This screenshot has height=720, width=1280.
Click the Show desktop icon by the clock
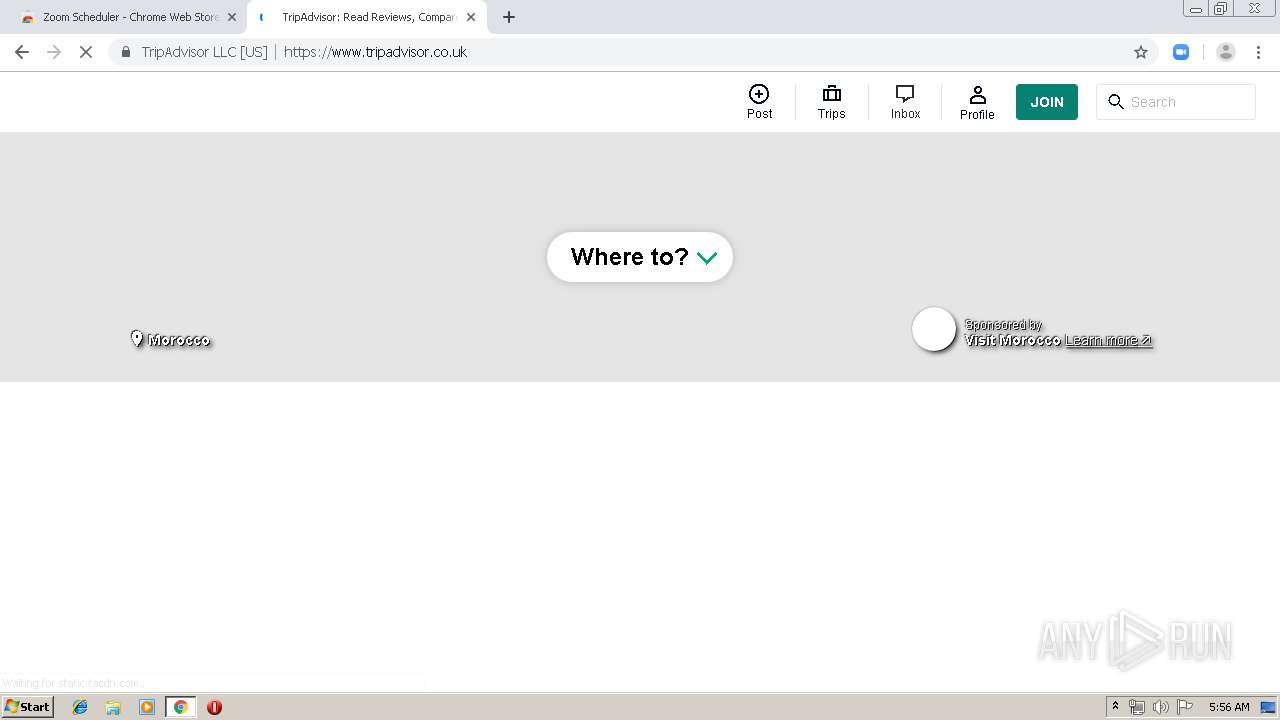pos(1268,707)
